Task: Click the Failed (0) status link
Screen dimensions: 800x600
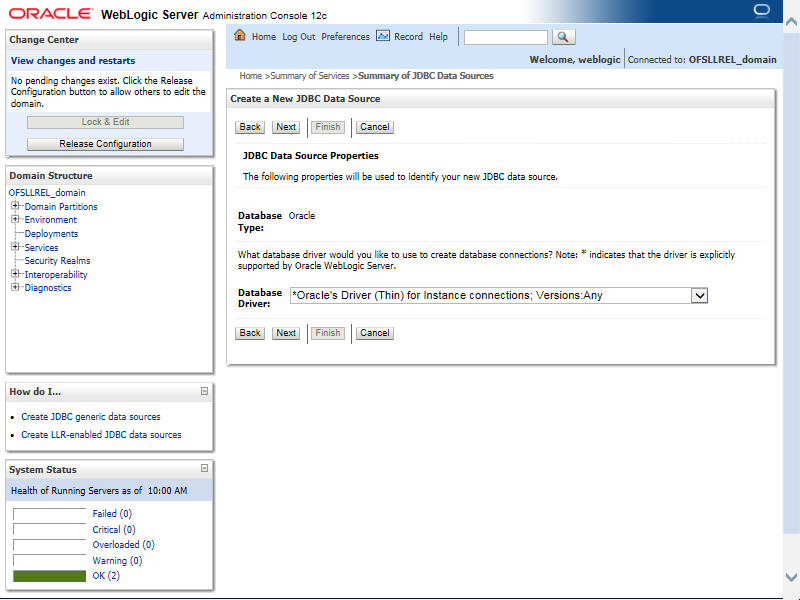Action: [112, 514]
